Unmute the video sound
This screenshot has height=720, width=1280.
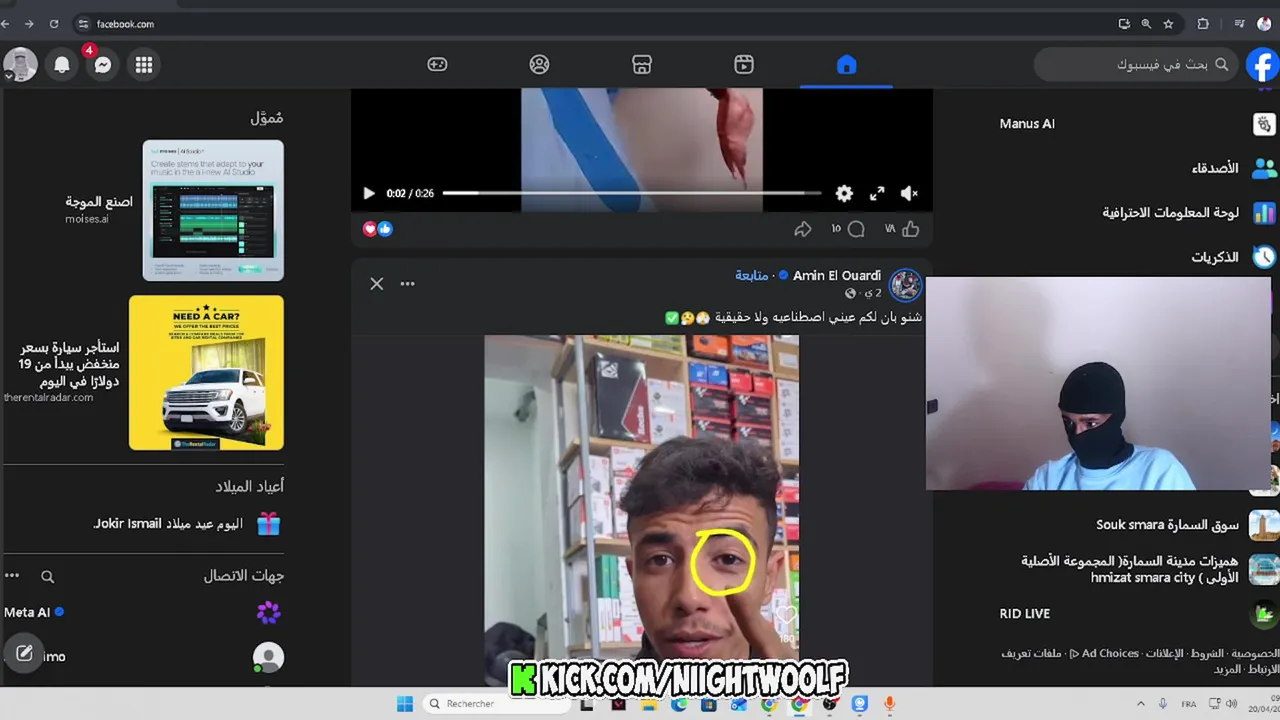[909, 193]
